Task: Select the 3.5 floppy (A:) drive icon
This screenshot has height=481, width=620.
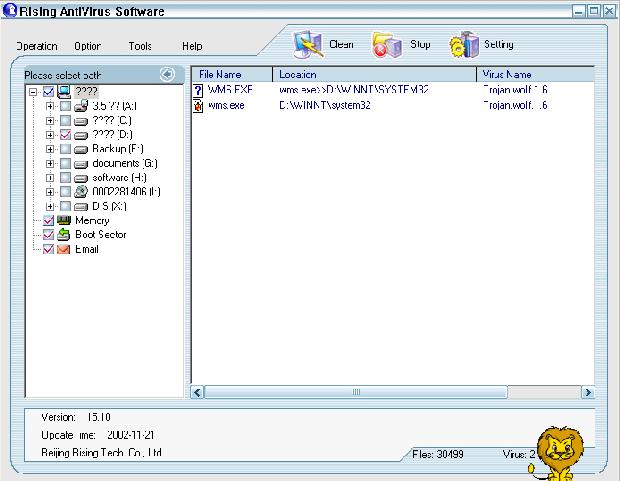Action: [81, 105]
